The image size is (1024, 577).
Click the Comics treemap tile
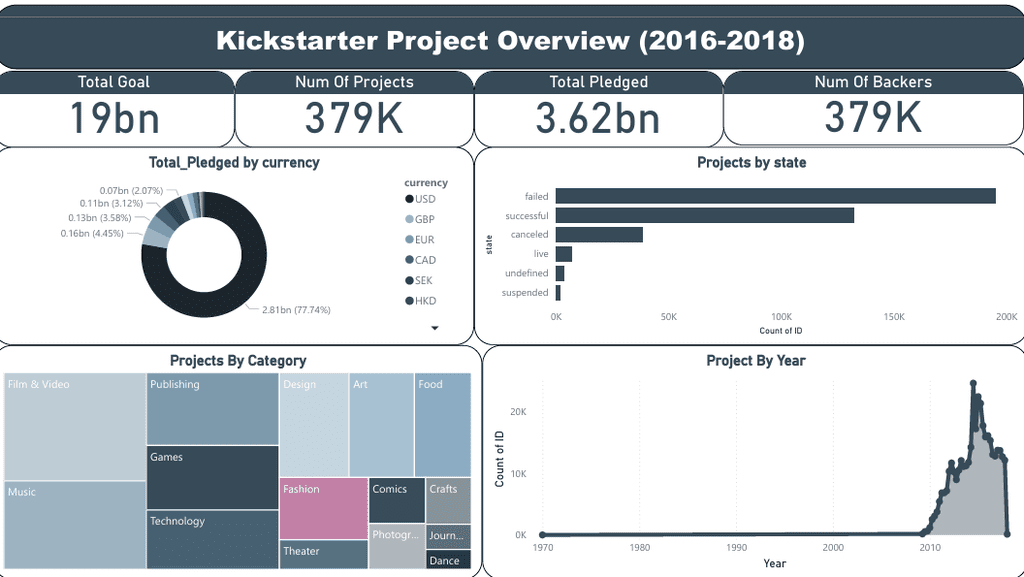point(397,501)
